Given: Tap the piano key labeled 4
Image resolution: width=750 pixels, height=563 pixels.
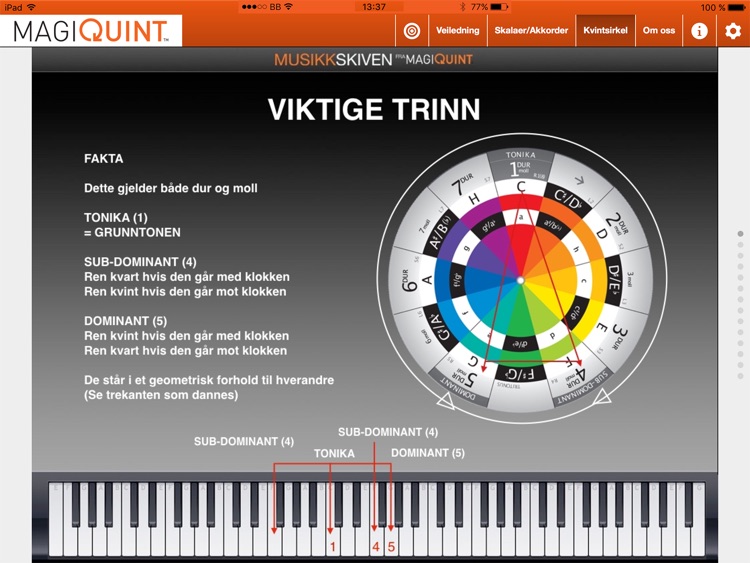Looking at the screenshot, I should tap(376, 540).
